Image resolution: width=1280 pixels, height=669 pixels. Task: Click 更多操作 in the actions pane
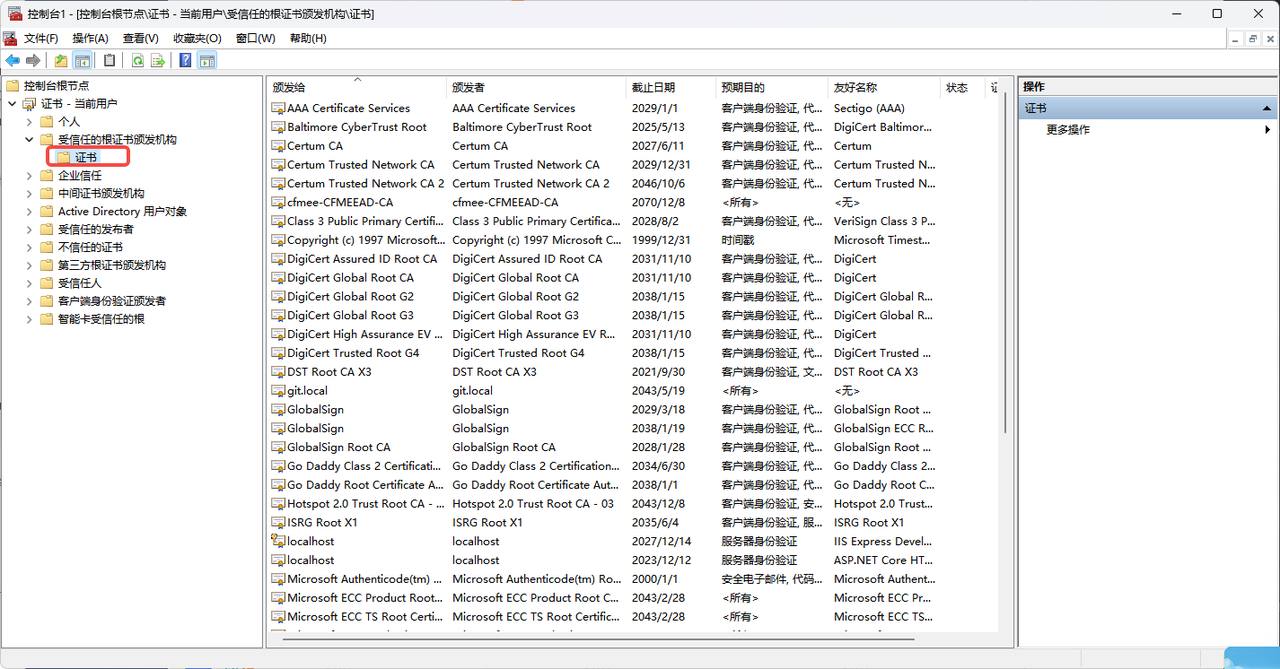(x=1068, y=130)
